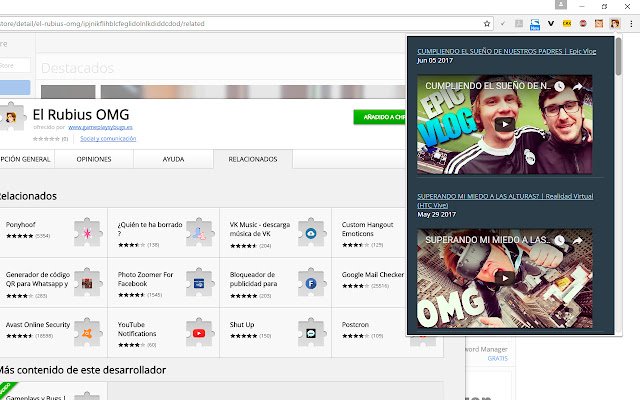This screenshot has width=640, height=400.
Task: Click Watch Later on 'Superando mi miedo' video
Action: coord(560,240)
